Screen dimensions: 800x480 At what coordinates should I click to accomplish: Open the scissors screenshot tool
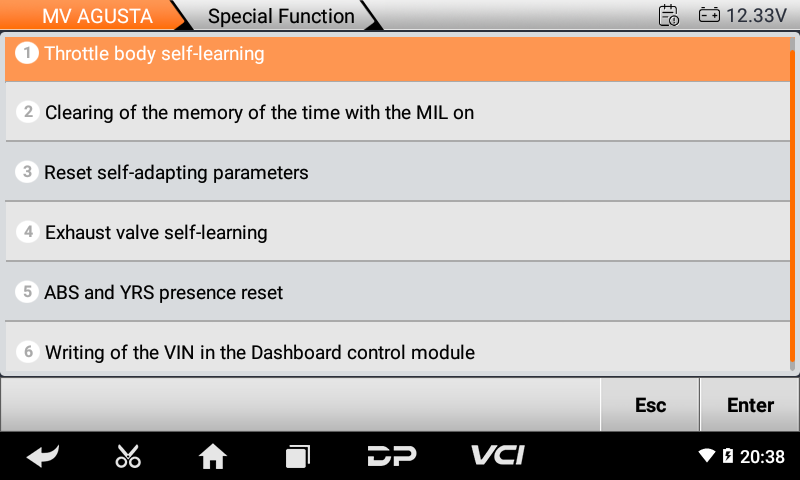(128, 457)
